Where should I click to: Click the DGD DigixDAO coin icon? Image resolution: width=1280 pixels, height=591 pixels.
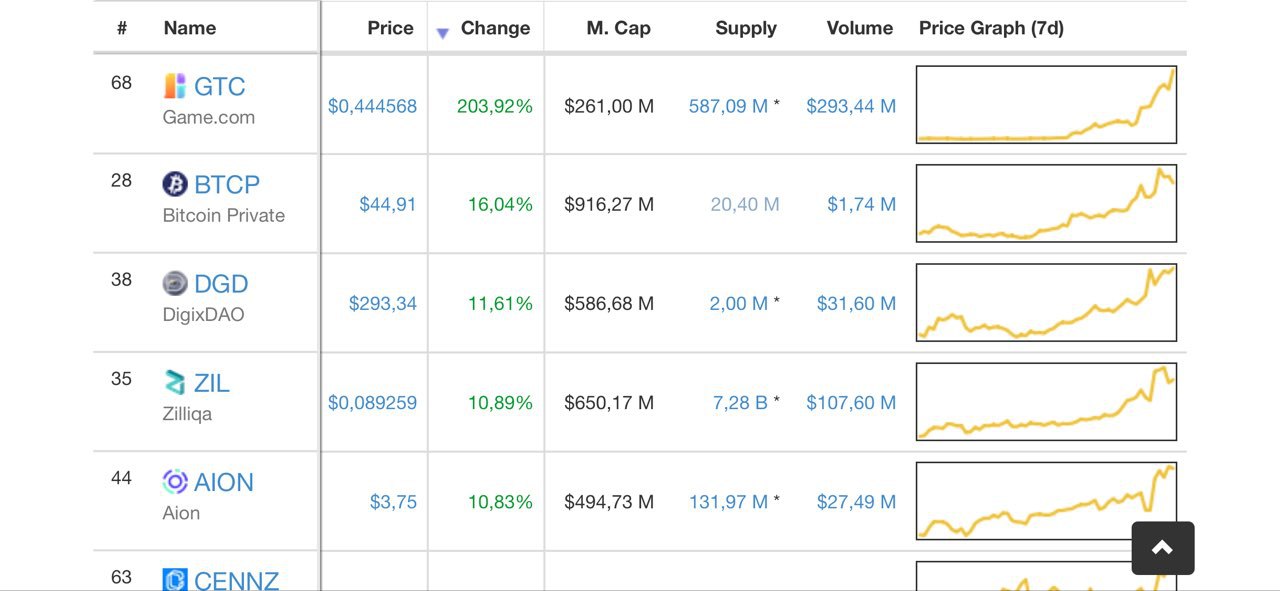(175, 283)
